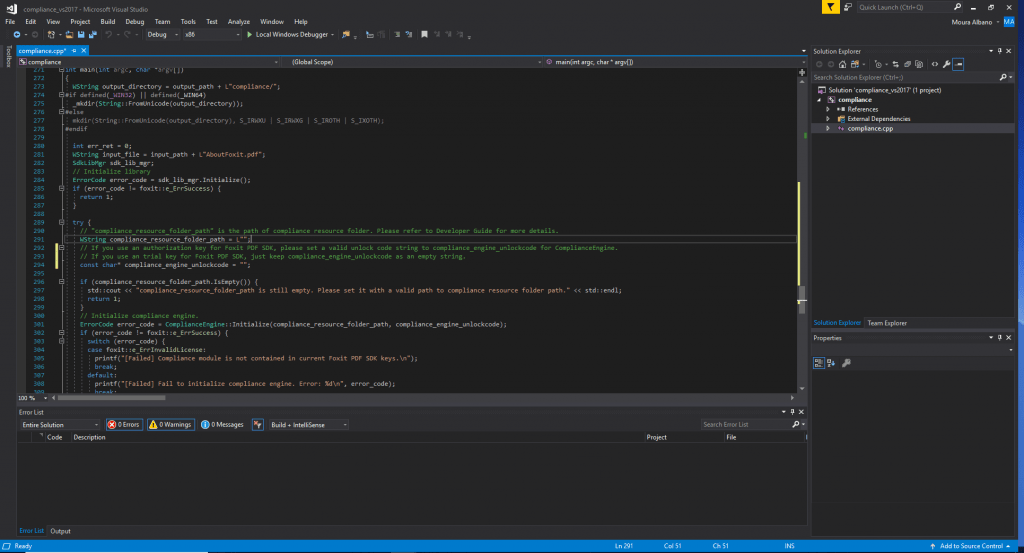The image size is (1024, 553).
Task: Expand the External Dependencies node
Action: point(828,119)
